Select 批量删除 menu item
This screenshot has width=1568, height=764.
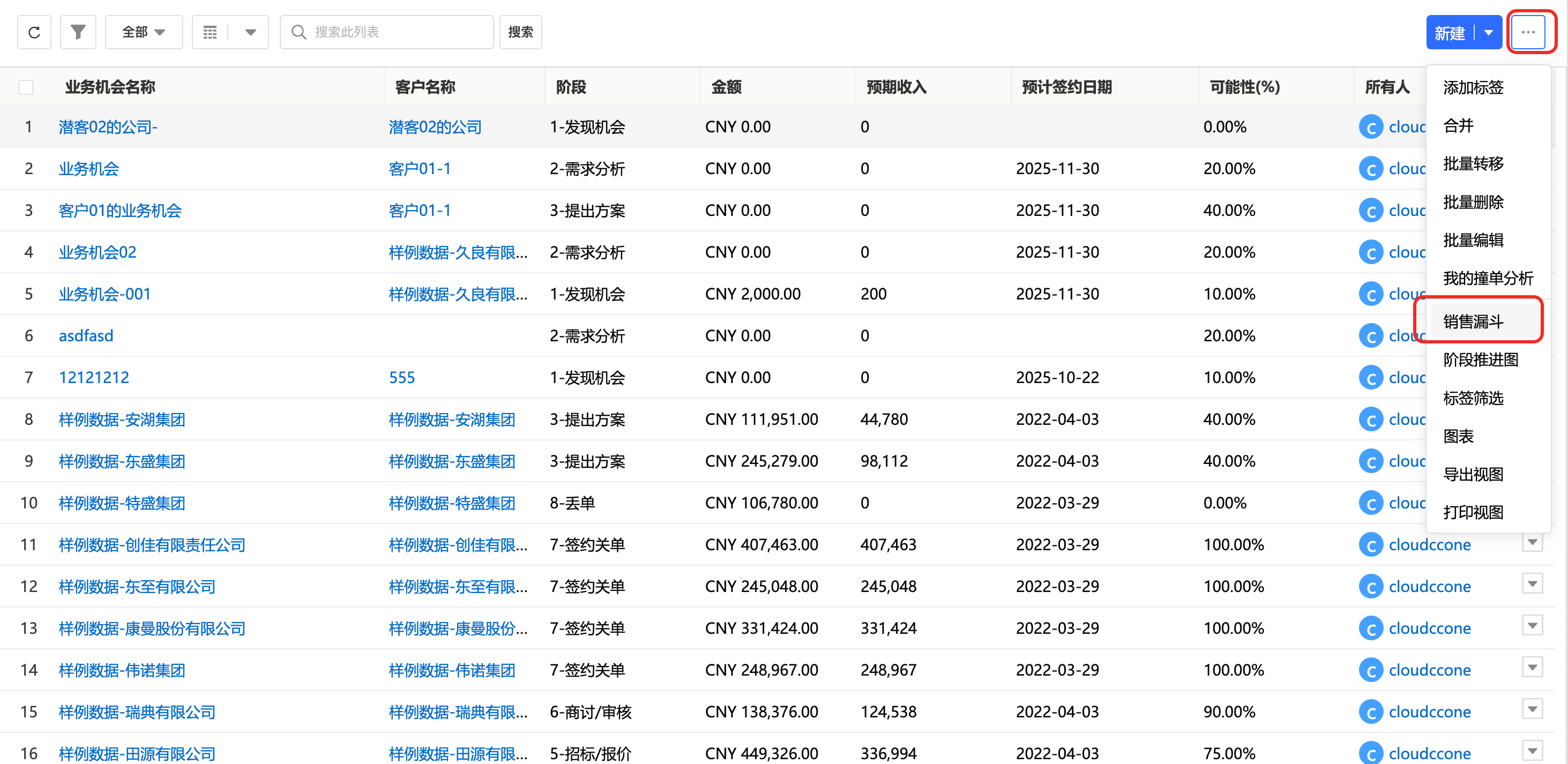point(1473,201)
